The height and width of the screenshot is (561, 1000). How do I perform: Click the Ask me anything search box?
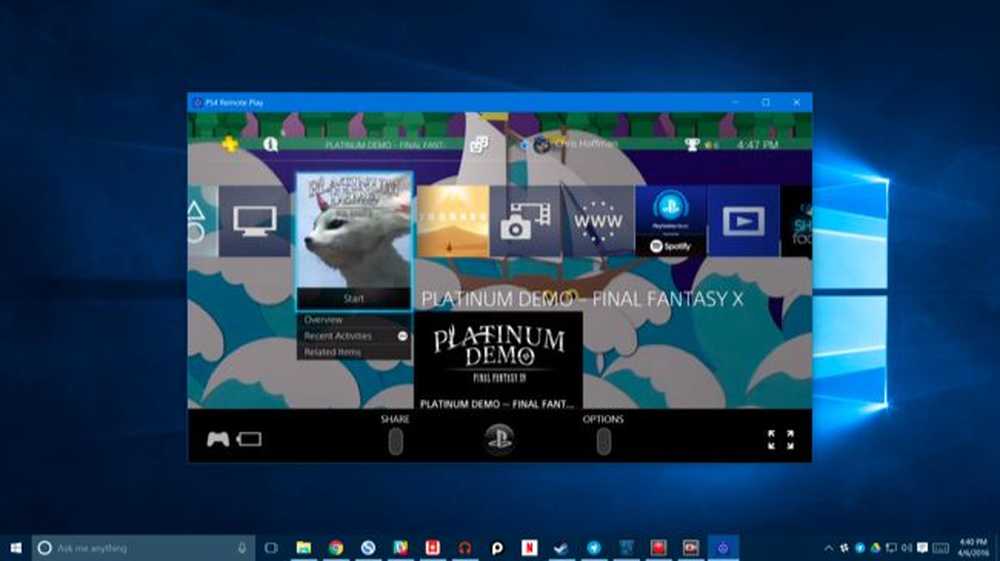pos(143,548)
